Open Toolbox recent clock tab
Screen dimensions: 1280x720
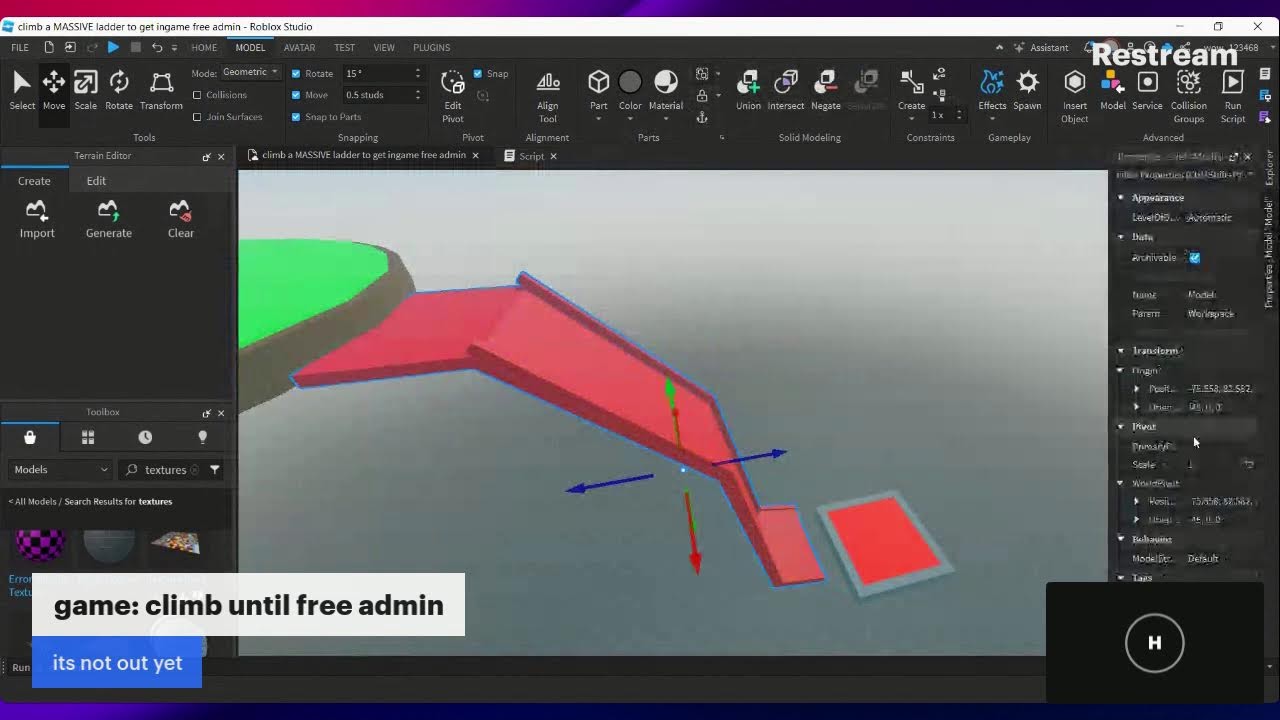click(145, 437)
